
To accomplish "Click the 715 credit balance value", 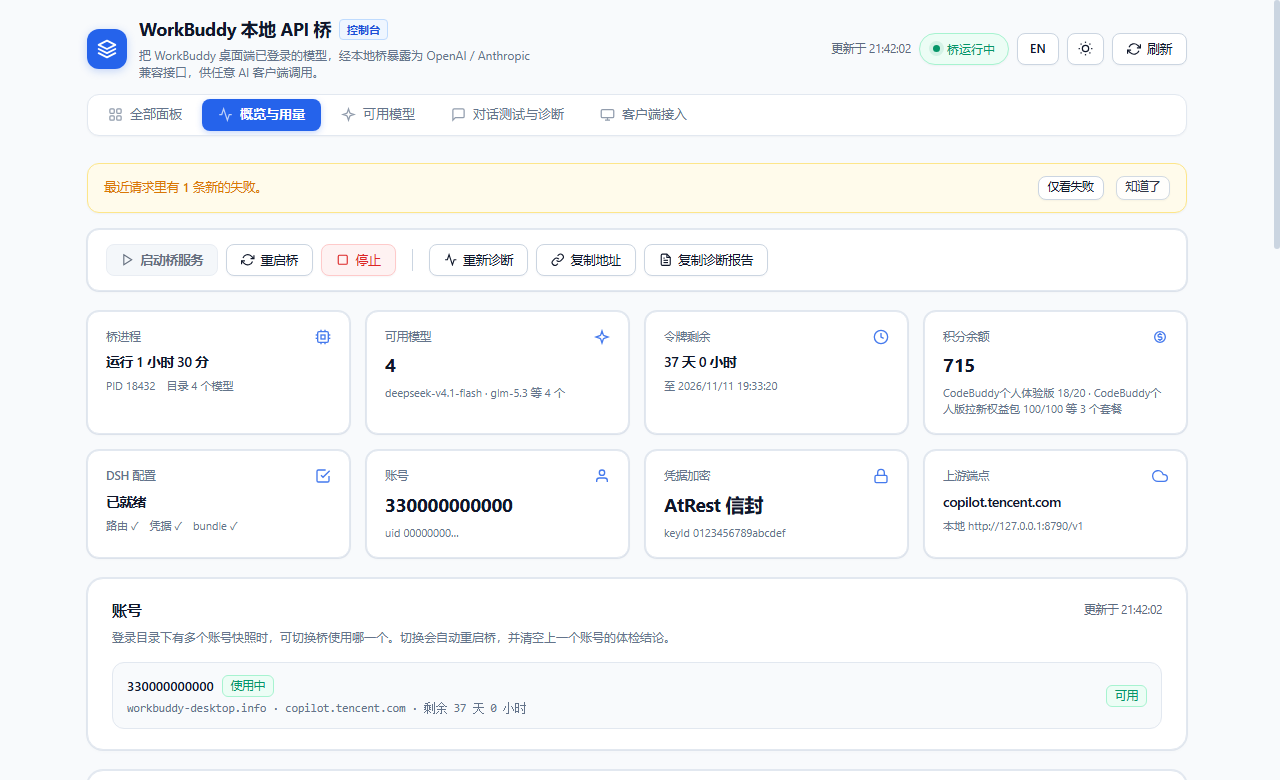I will click(x=959, y=366).
